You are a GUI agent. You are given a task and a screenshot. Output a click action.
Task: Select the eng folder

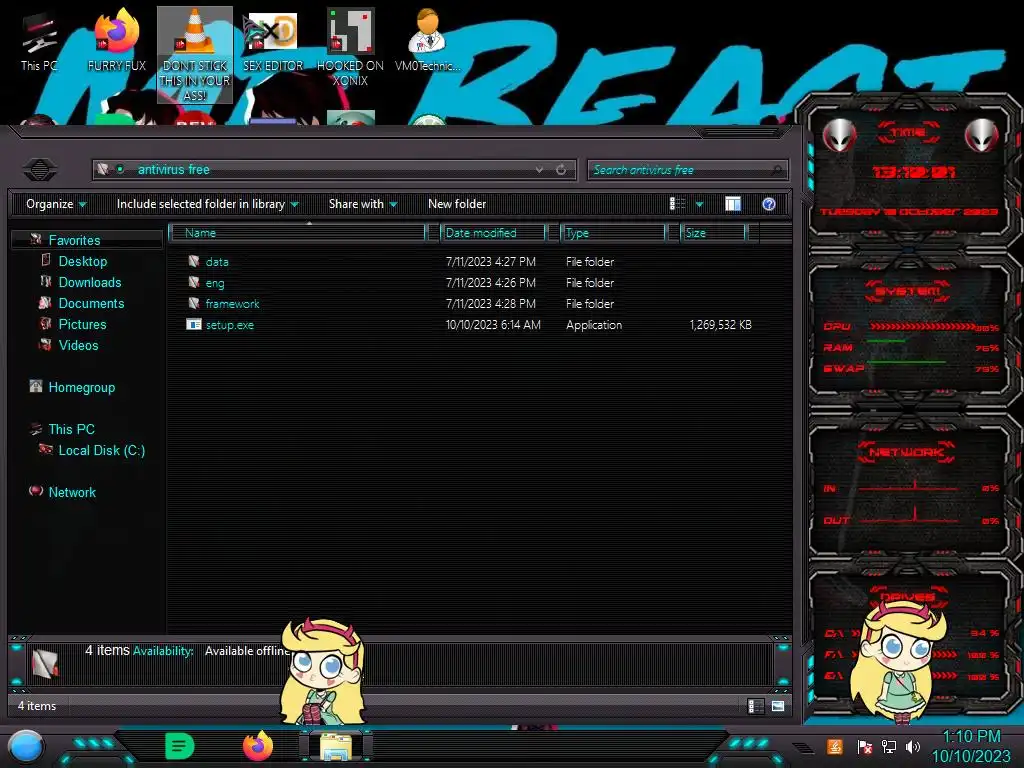click(215, 283)
